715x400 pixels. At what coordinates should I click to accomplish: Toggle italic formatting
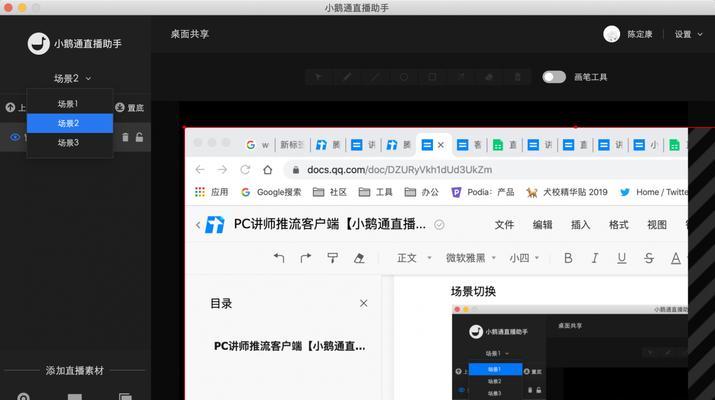(595, 258)
